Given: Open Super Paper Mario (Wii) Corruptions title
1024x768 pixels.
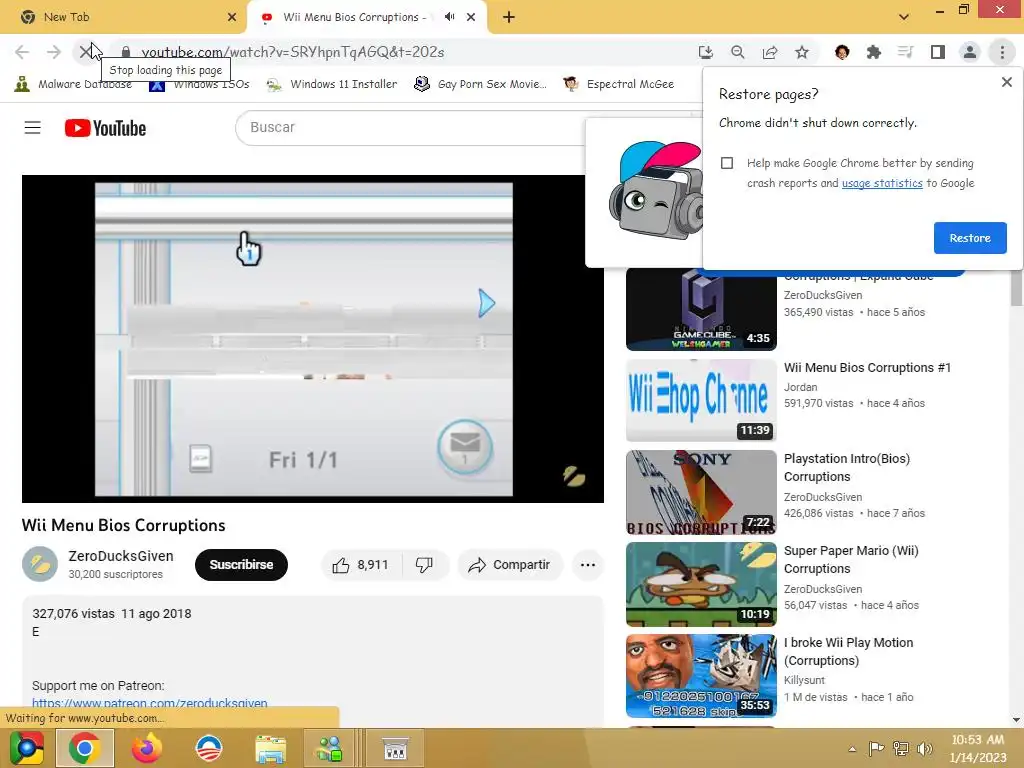Looking at the screenshot, I should 851,560.
